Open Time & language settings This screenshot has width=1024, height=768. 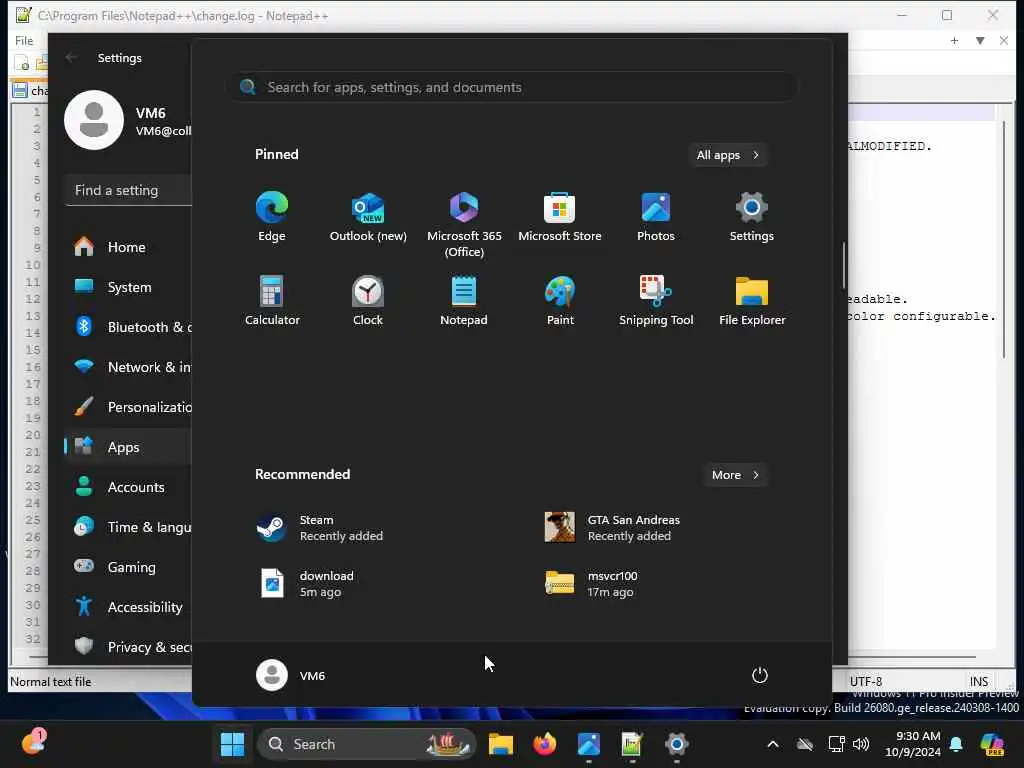tap(128, 527)
